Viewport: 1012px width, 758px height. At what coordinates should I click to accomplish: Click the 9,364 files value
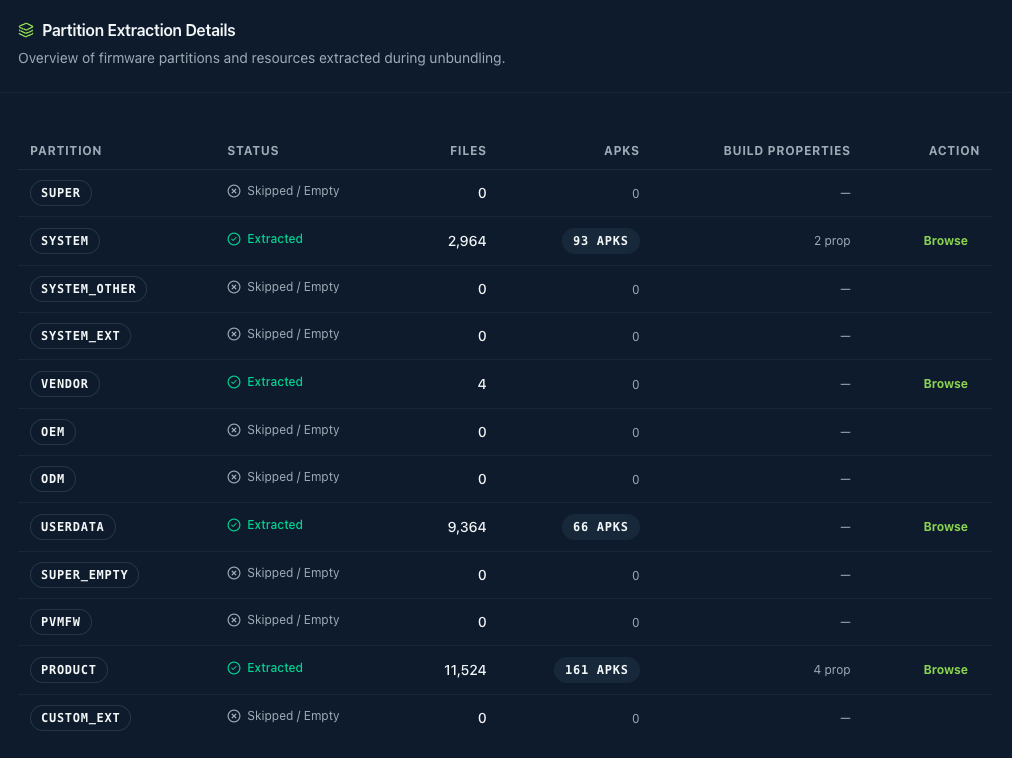[467, 527]
